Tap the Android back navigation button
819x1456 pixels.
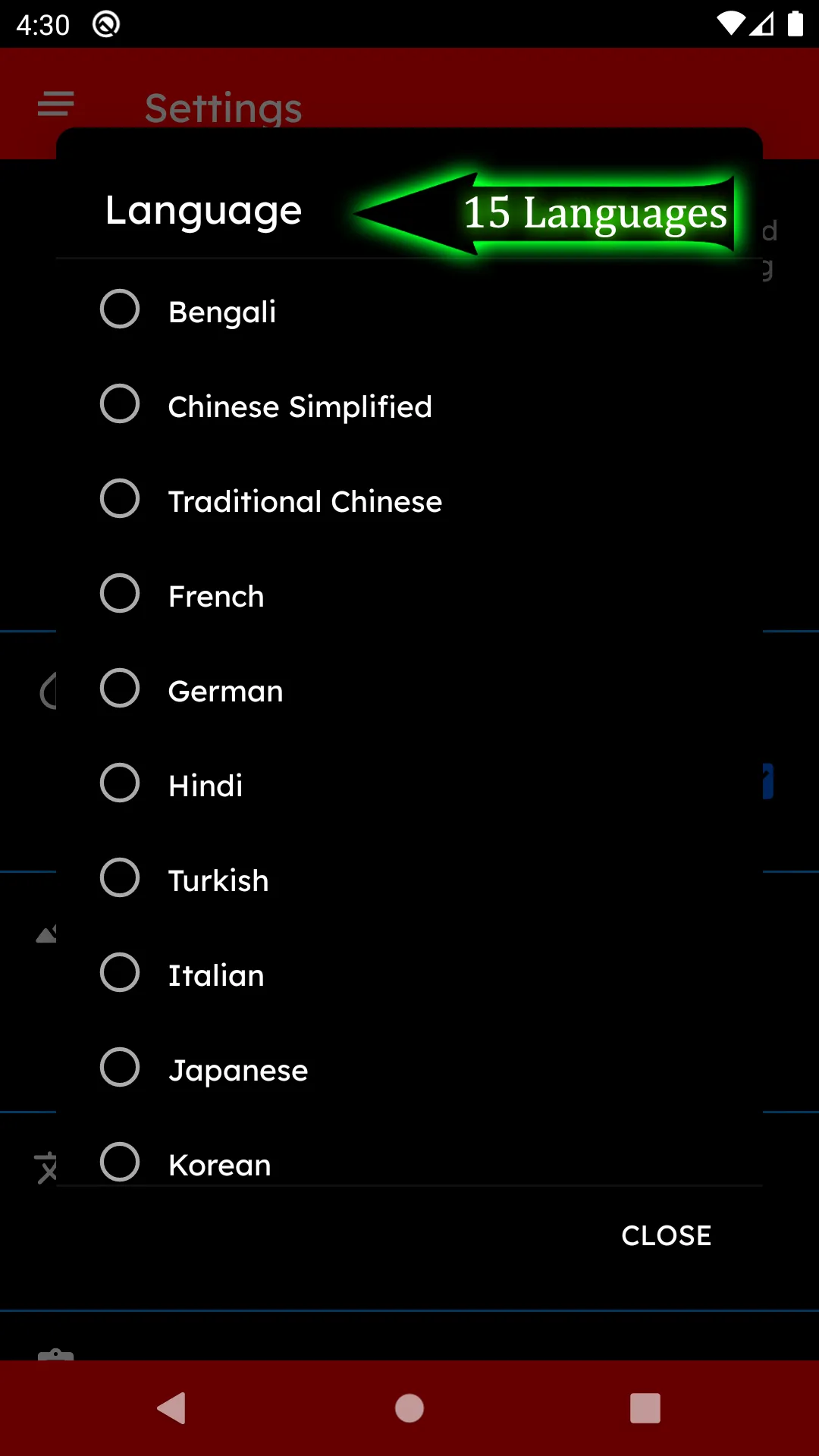[172, 1408]
